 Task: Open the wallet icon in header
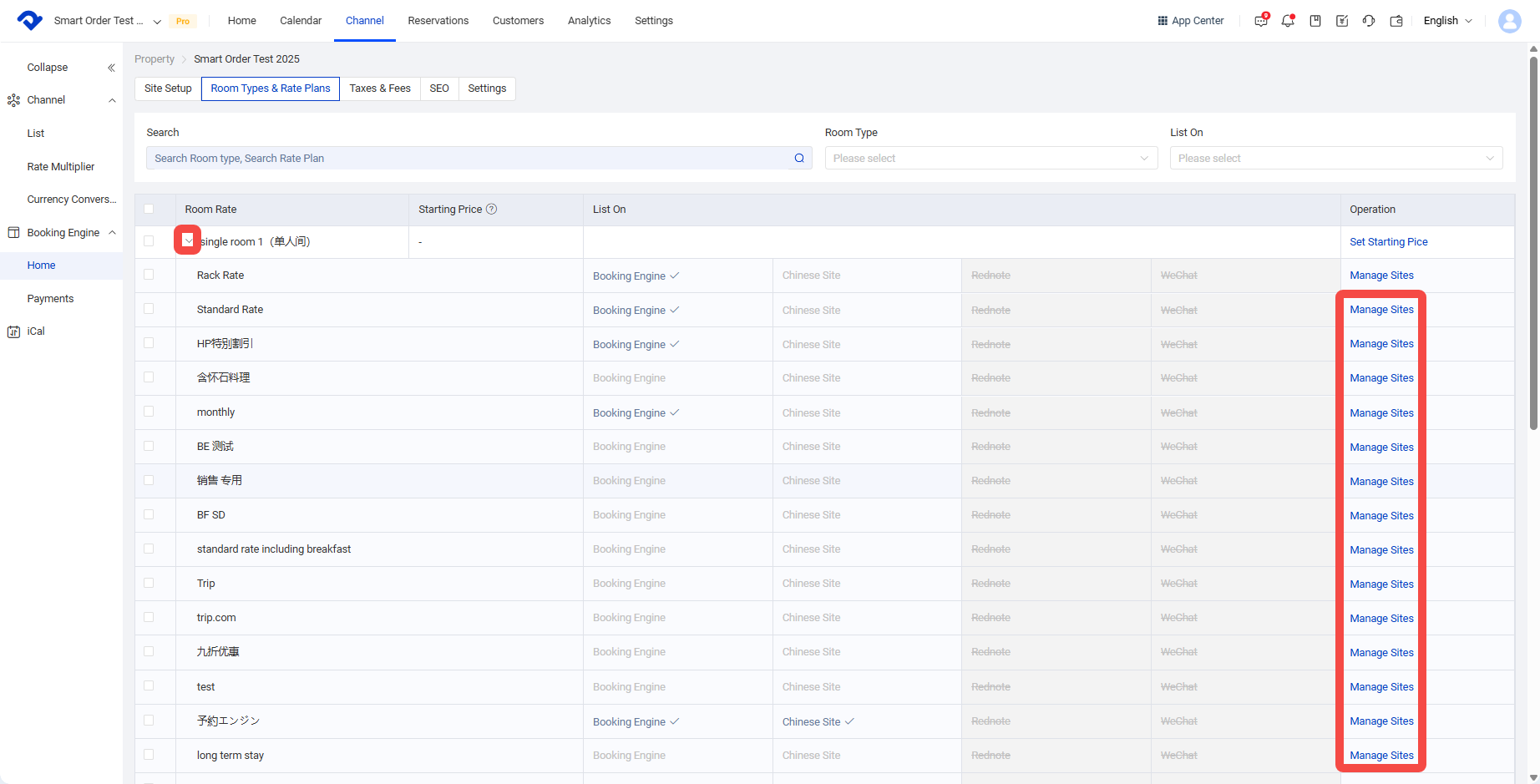1396,21
